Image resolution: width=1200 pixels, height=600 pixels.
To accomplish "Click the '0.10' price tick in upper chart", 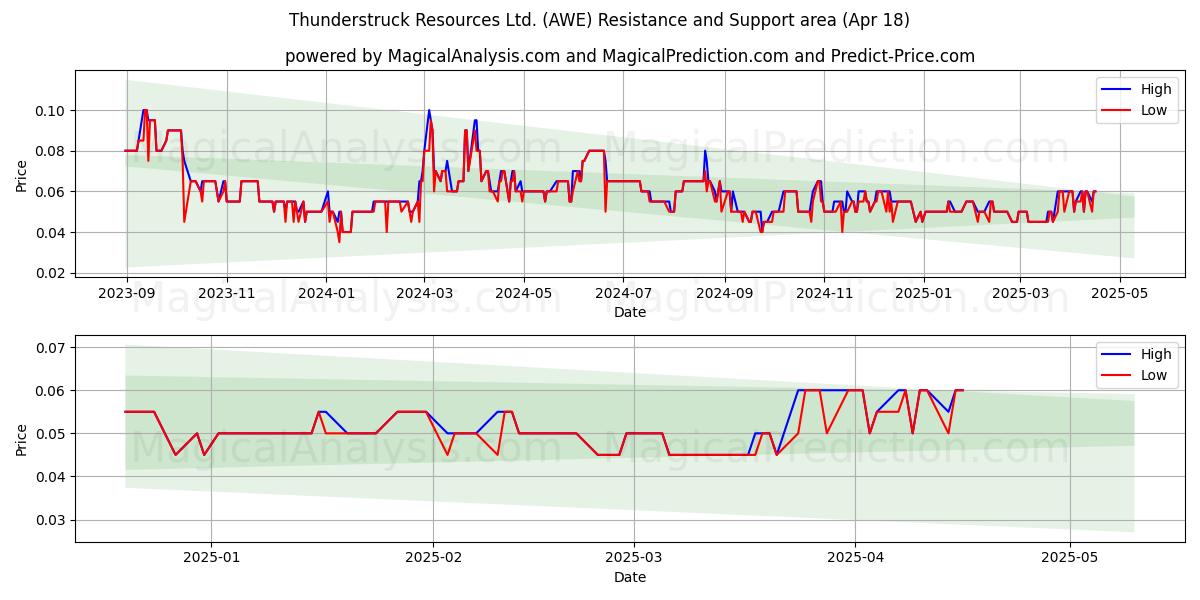I will [x=52, y=111].
